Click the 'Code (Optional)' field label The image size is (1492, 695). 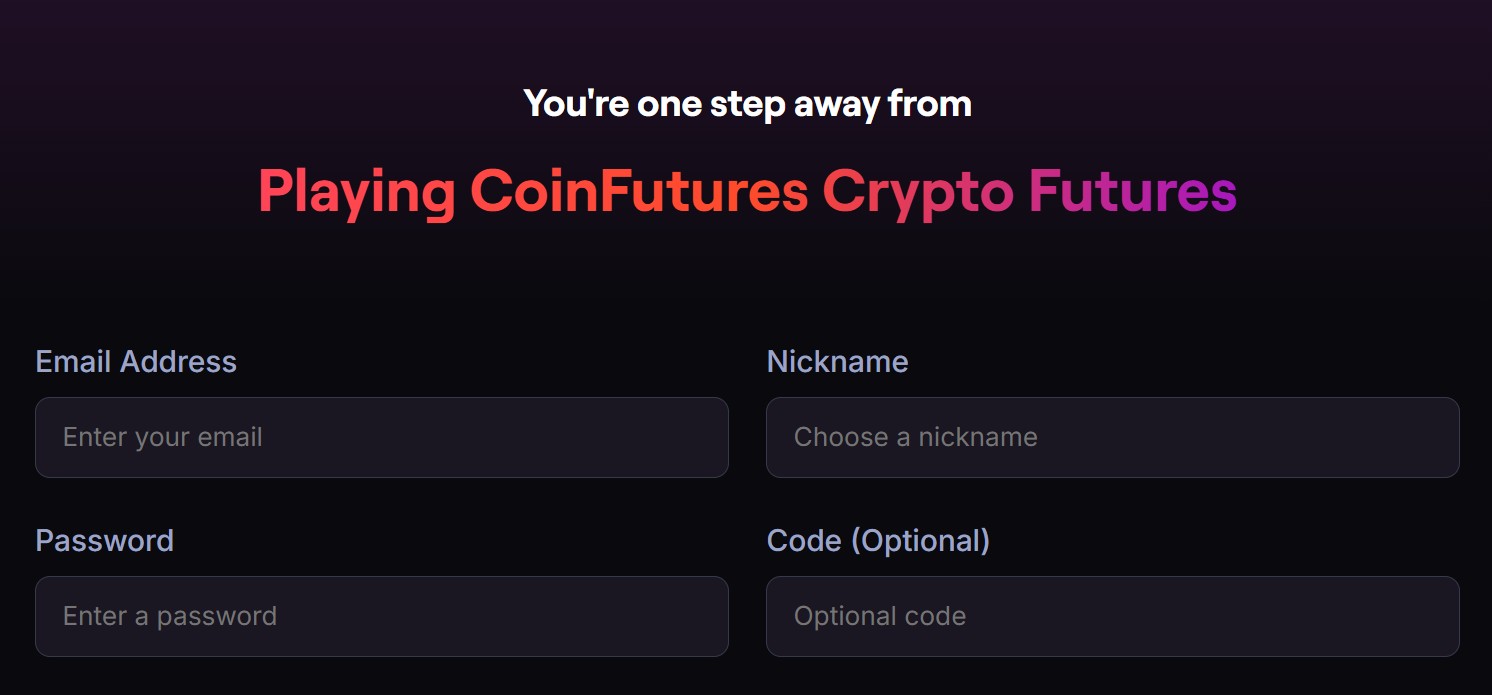[x=878, y=540]
